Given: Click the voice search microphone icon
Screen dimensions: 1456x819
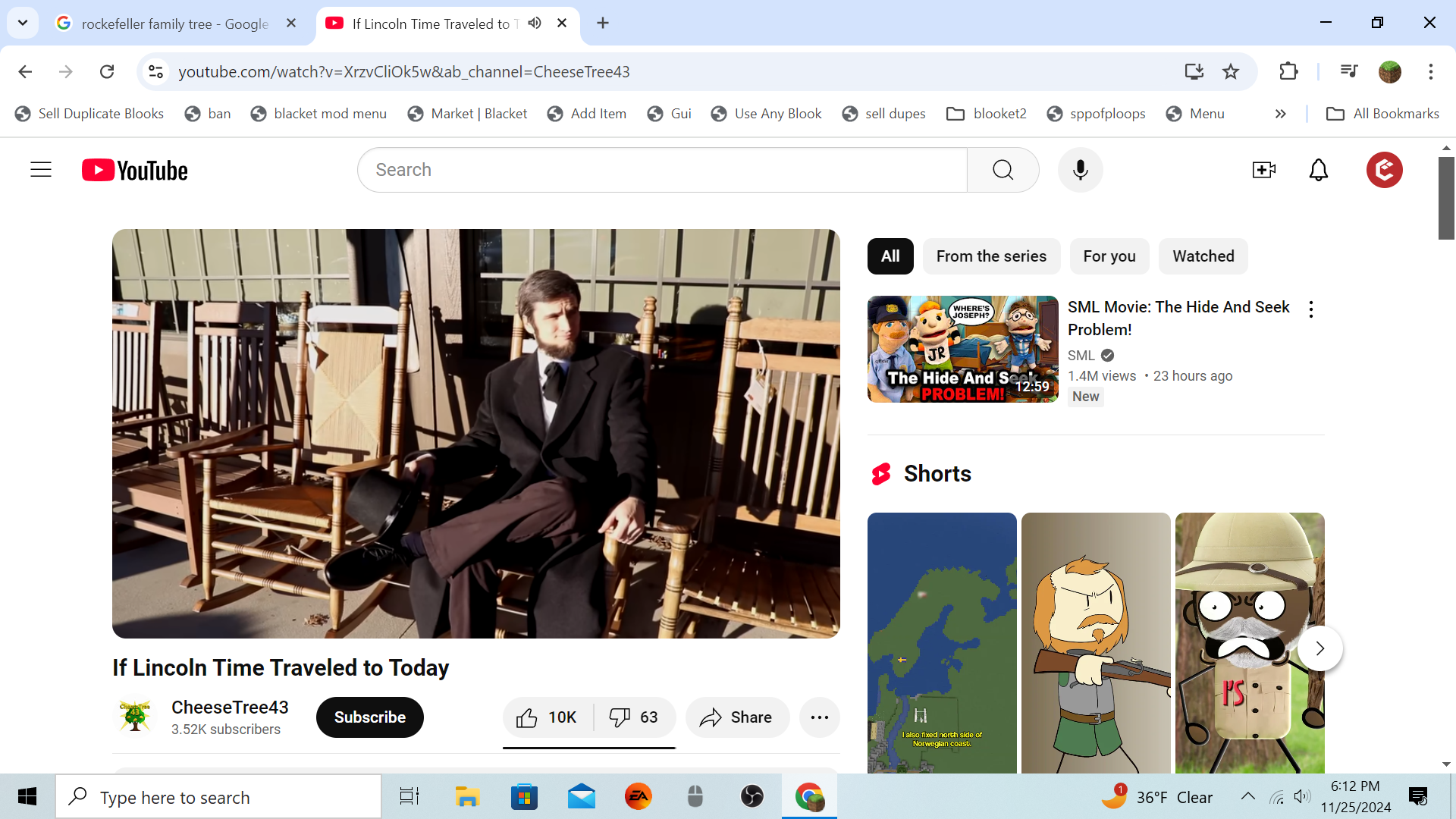Looking at the screenshot, I should click(x=1080, y=170).
